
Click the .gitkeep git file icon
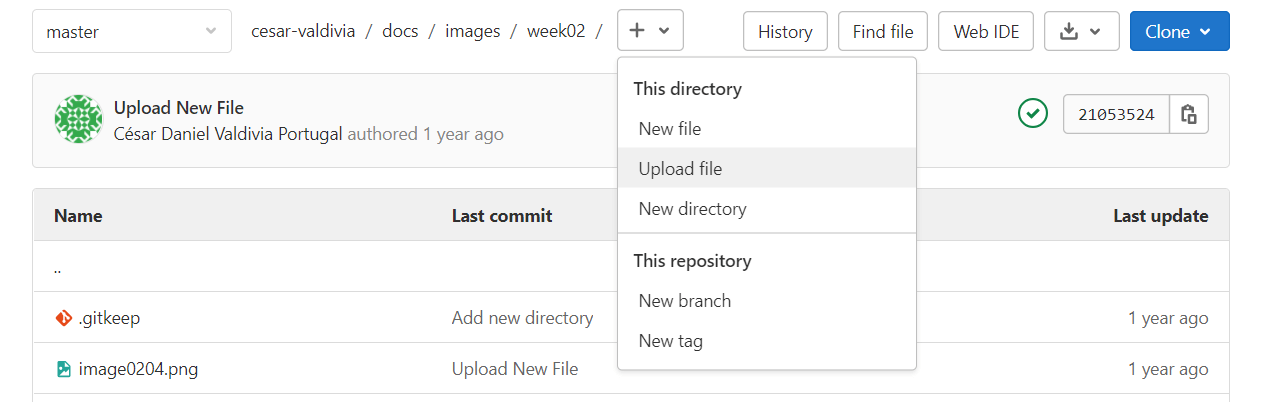64,318
